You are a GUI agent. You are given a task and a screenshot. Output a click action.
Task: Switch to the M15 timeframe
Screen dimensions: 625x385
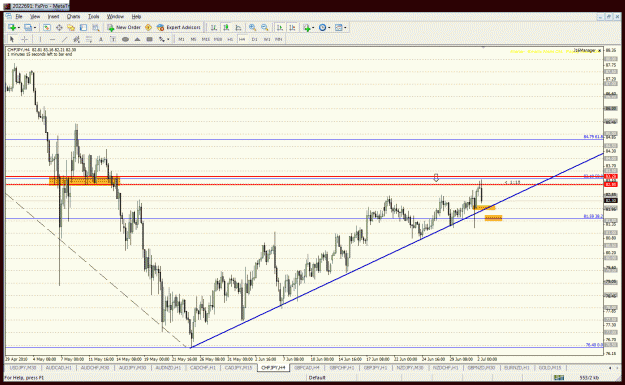(x=206, y=39)
